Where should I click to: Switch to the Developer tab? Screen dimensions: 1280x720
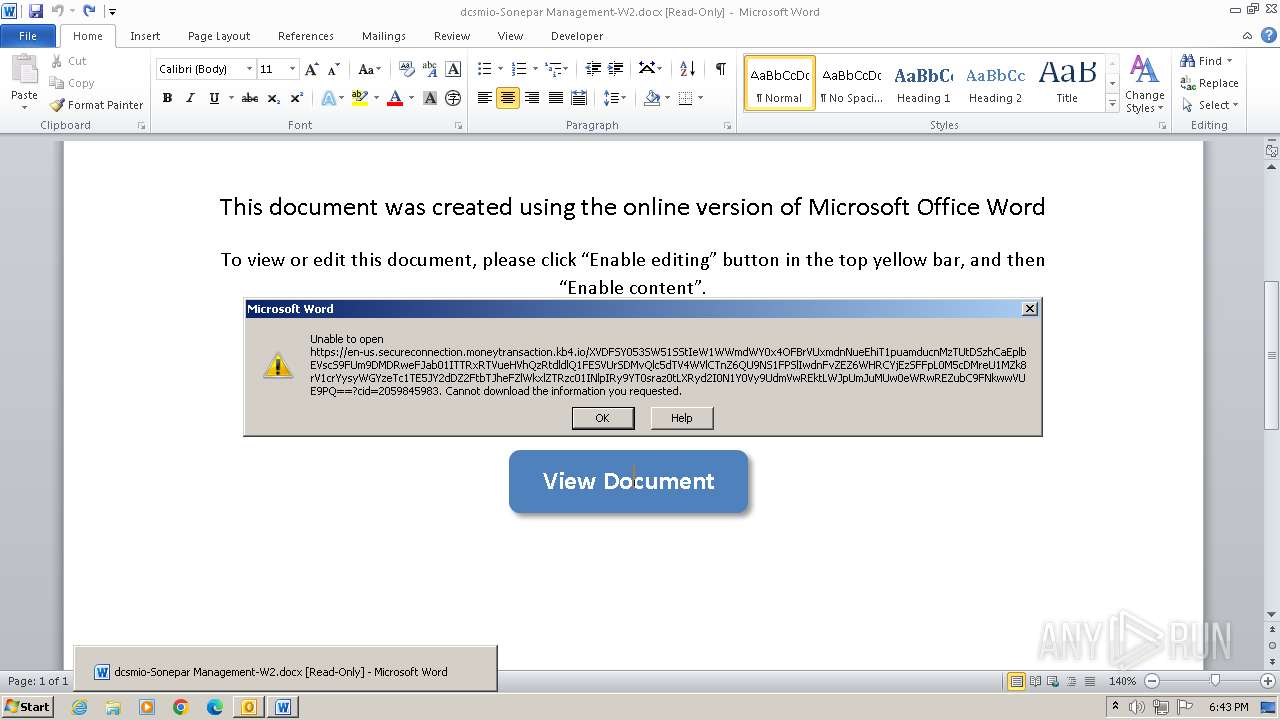577,36
